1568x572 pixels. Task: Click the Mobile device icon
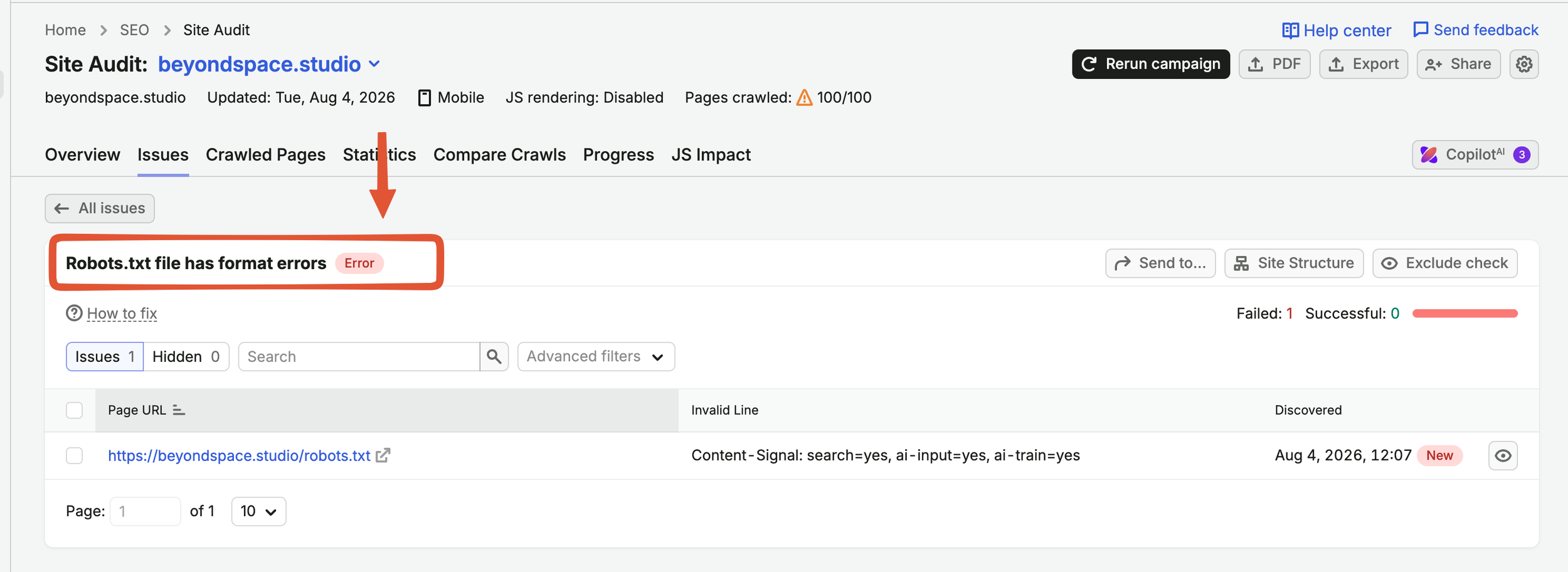click(425, 98)
